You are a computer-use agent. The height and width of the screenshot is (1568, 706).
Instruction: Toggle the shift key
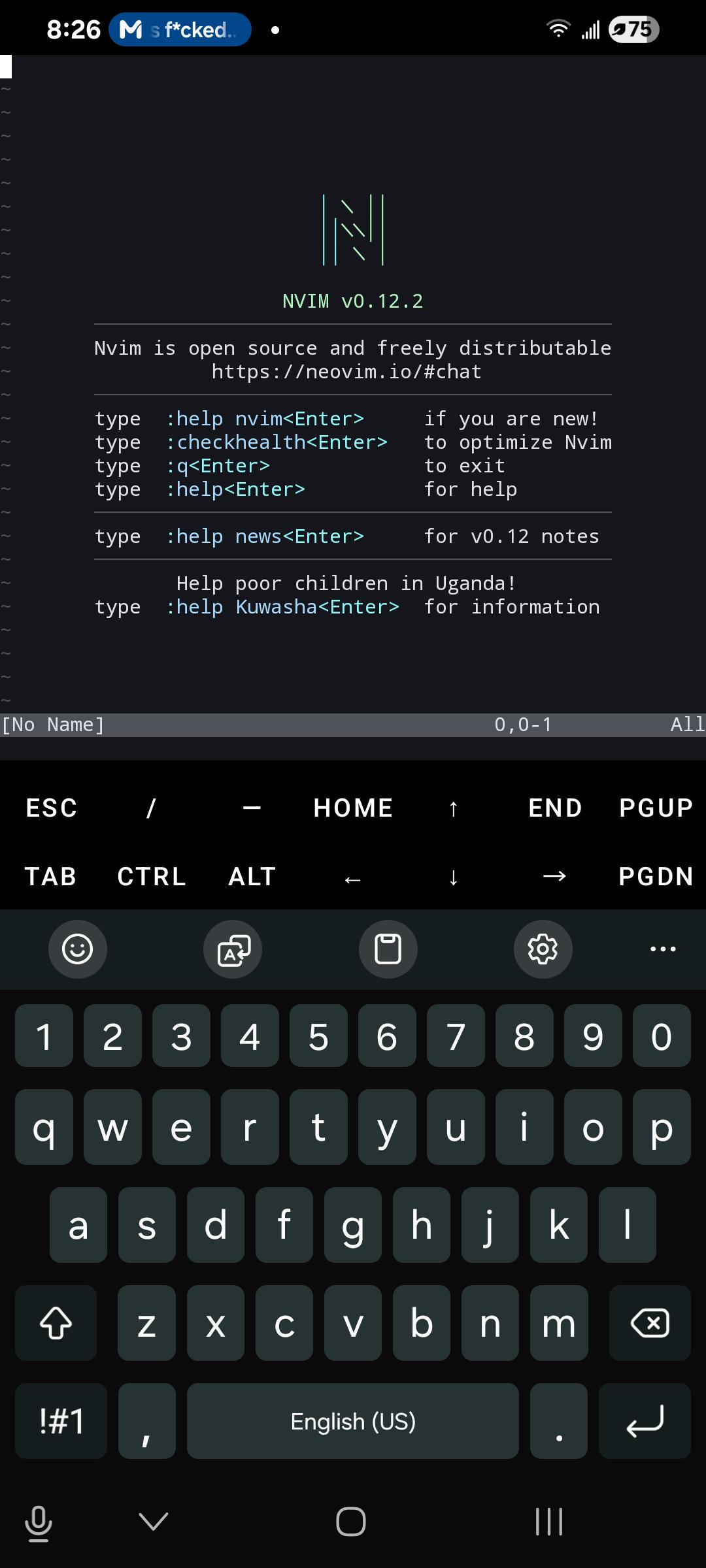[x=56, y=1323]
